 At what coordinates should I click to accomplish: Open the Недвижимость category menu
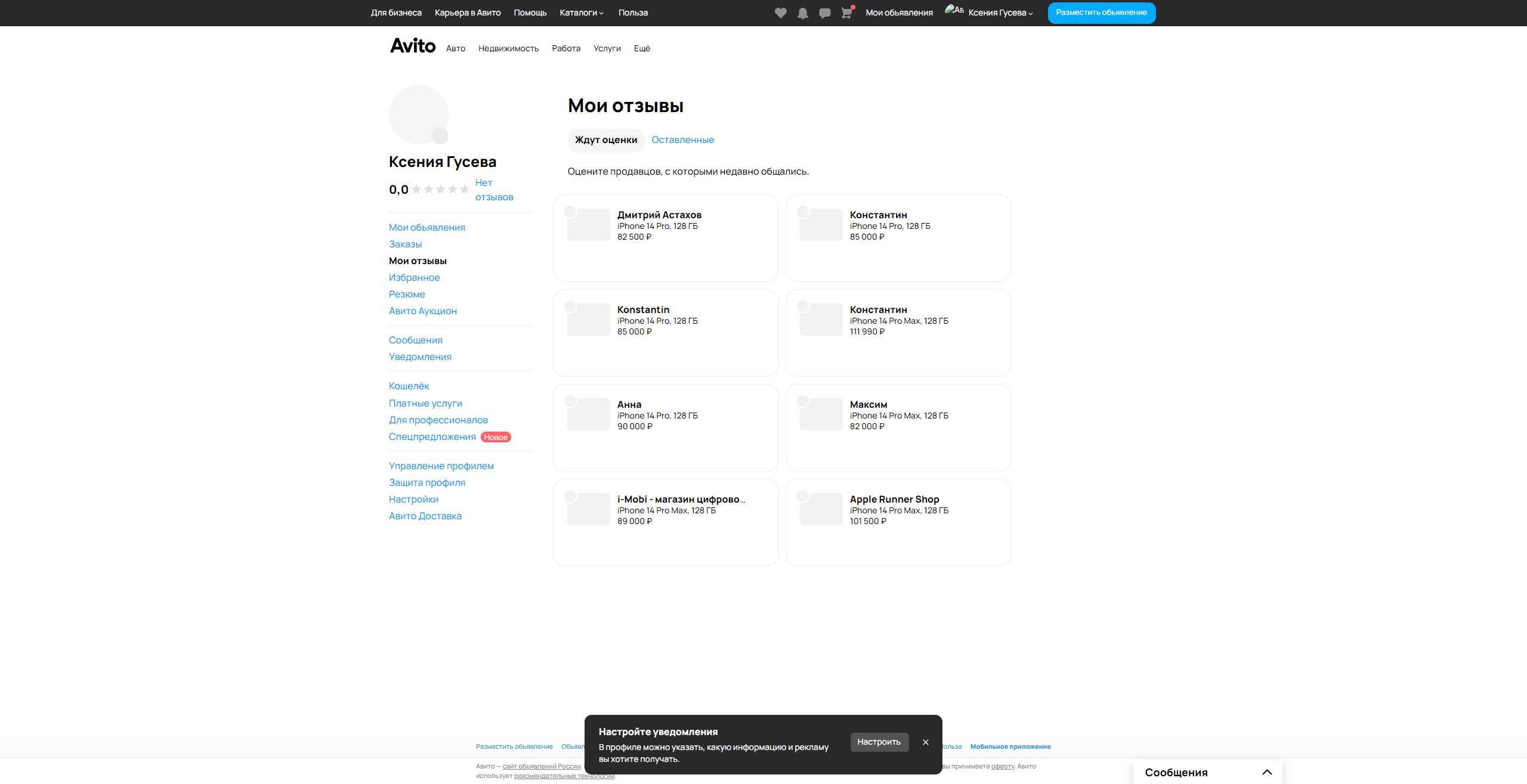[508, 49]
